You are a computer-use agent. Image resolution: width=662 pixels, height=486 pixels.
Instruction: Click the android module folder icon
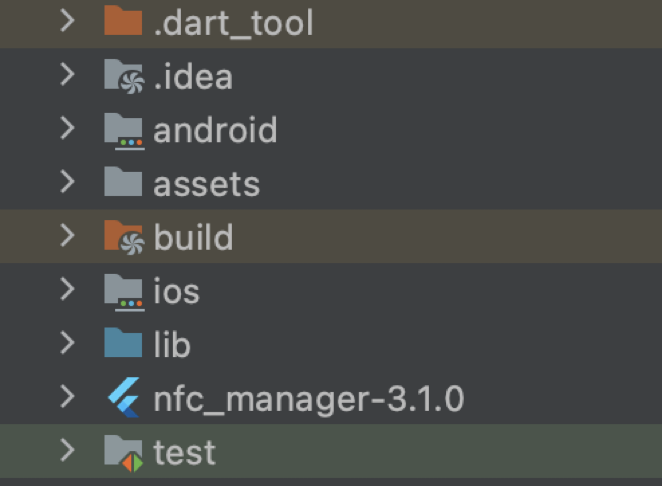pyautogui.click(x=123, y=130)
